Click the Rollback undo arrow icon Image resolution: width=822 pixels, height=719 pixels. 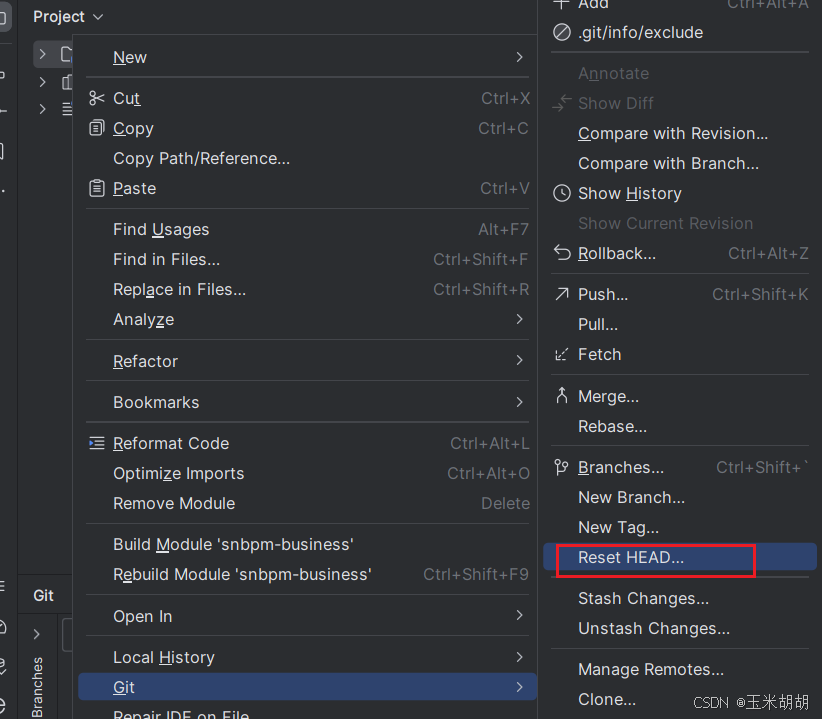562,253
